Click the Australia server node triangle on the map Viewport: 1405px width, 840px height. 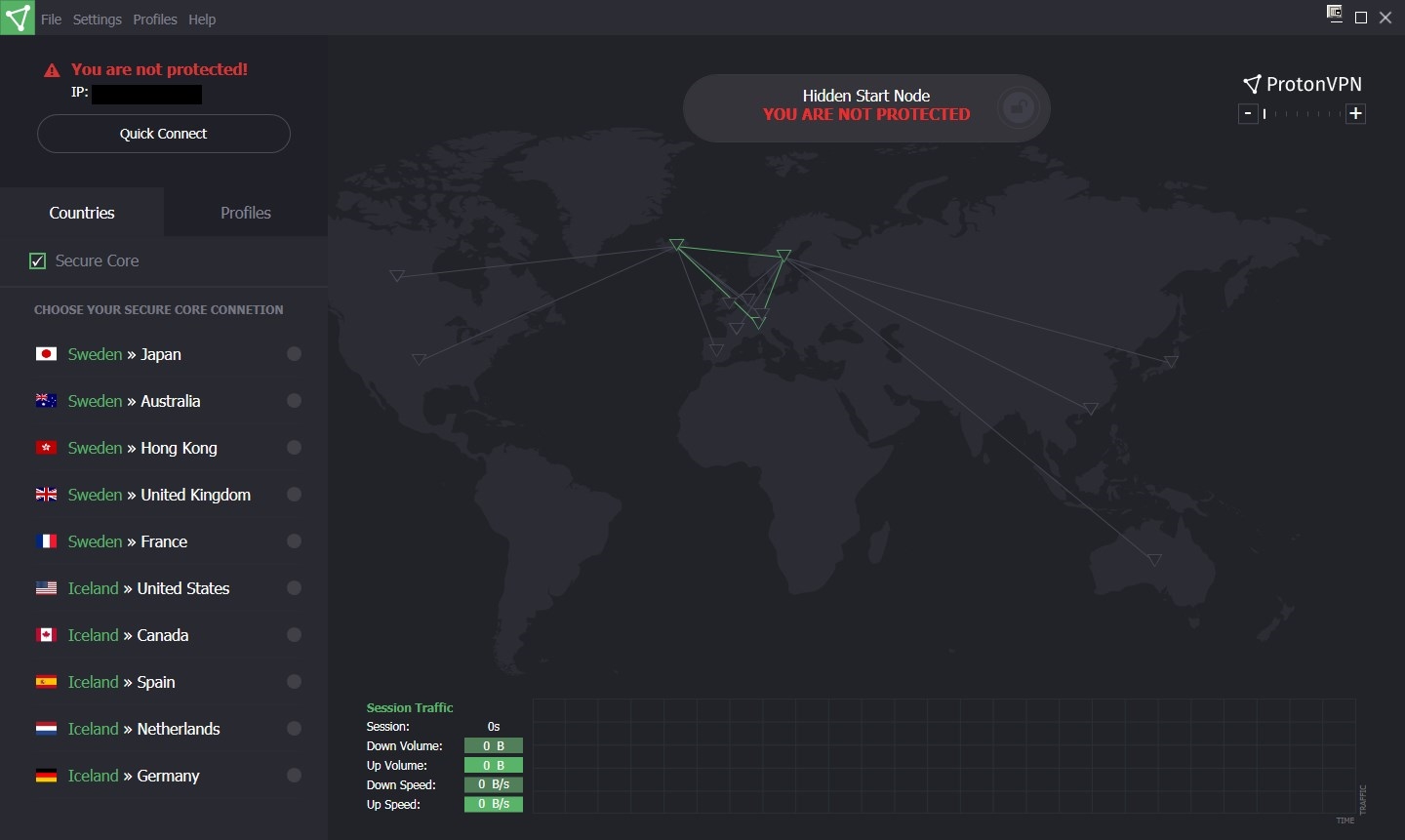tap(1154, 560)
